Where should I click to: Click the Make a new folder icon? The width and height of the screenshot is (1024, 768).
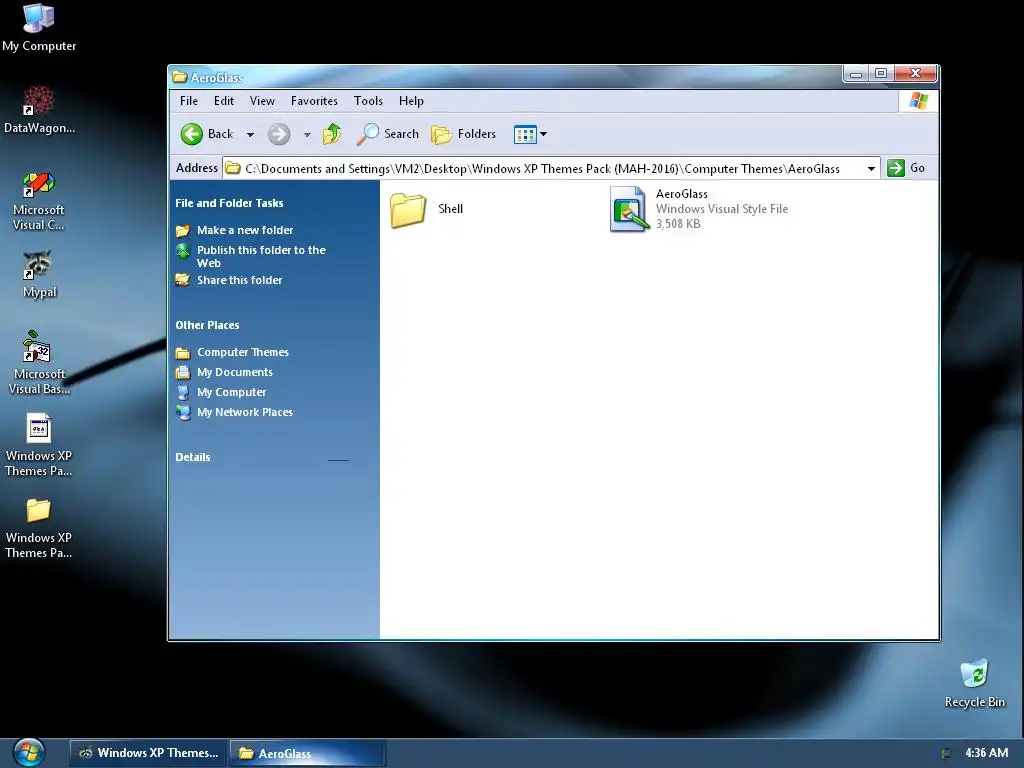pyautogui.click(x=183, y=231)
